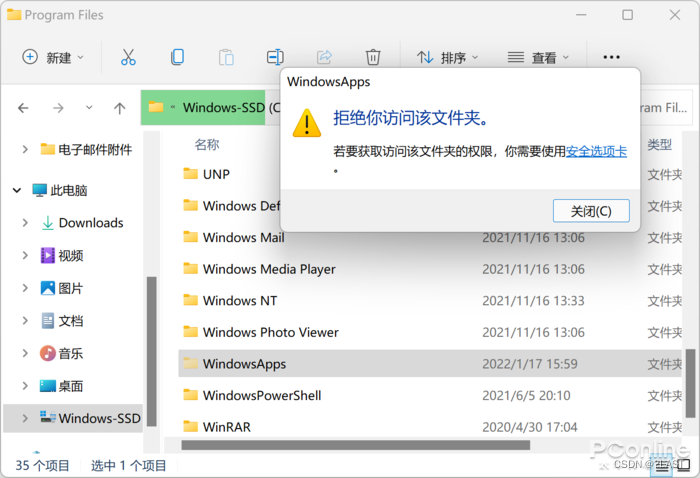This screenshot has width=700, height=478.
Task: Click Windows-SSD in the address bar
Action: 224,108
